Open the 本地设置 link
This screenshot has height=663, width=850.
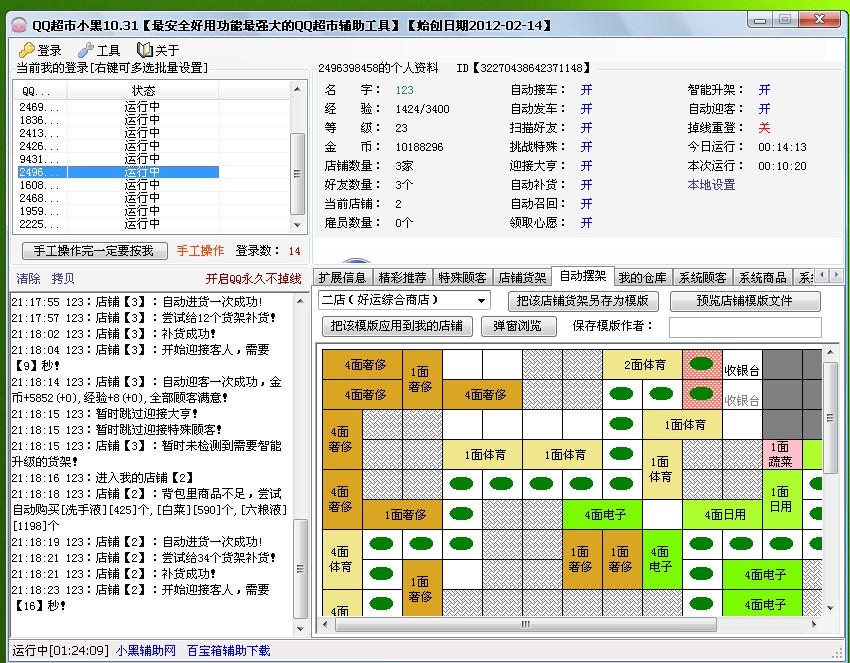(x=711, y=185)
